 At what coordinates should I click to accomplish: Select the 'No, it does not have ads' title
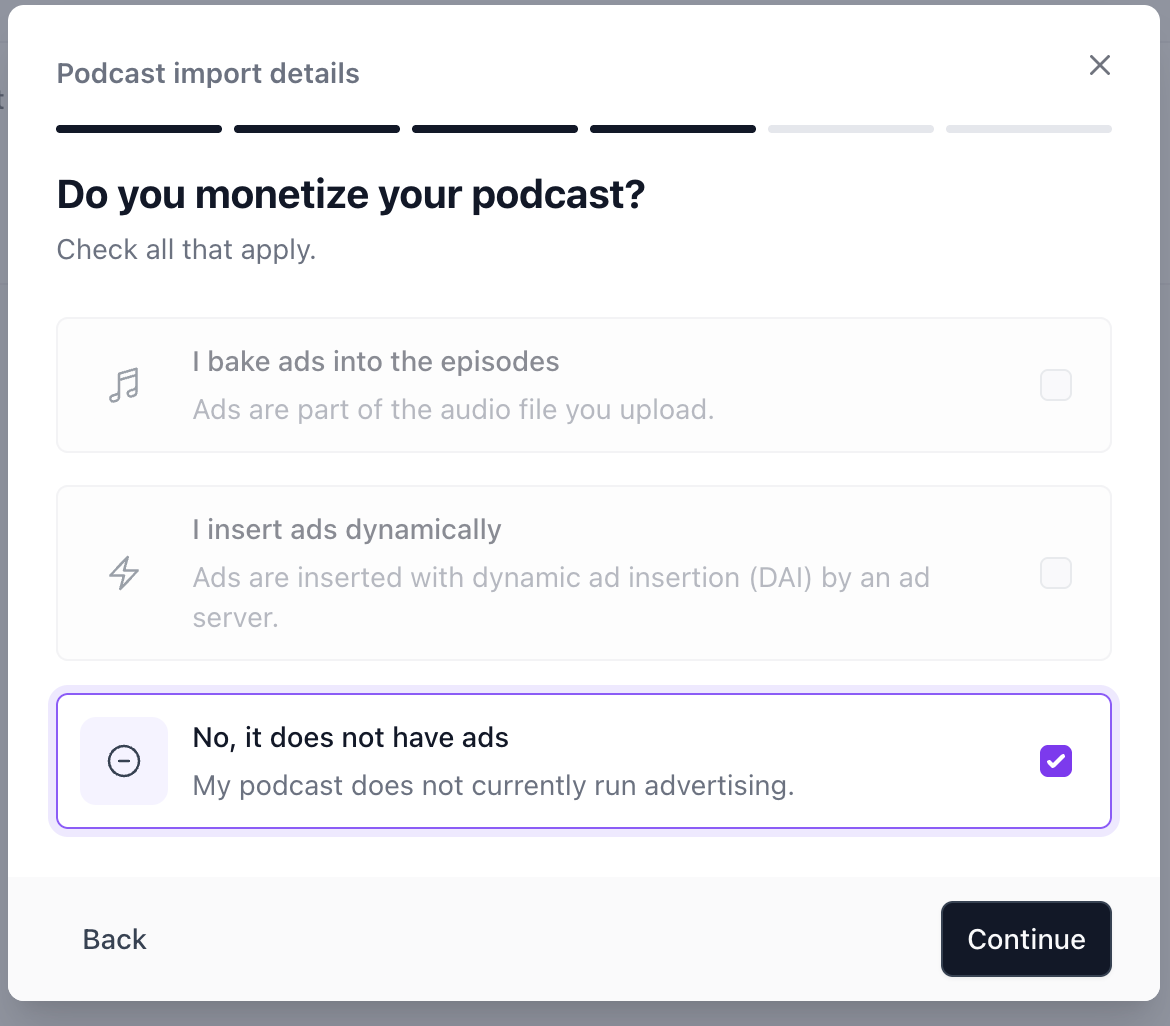coord(351,737)
